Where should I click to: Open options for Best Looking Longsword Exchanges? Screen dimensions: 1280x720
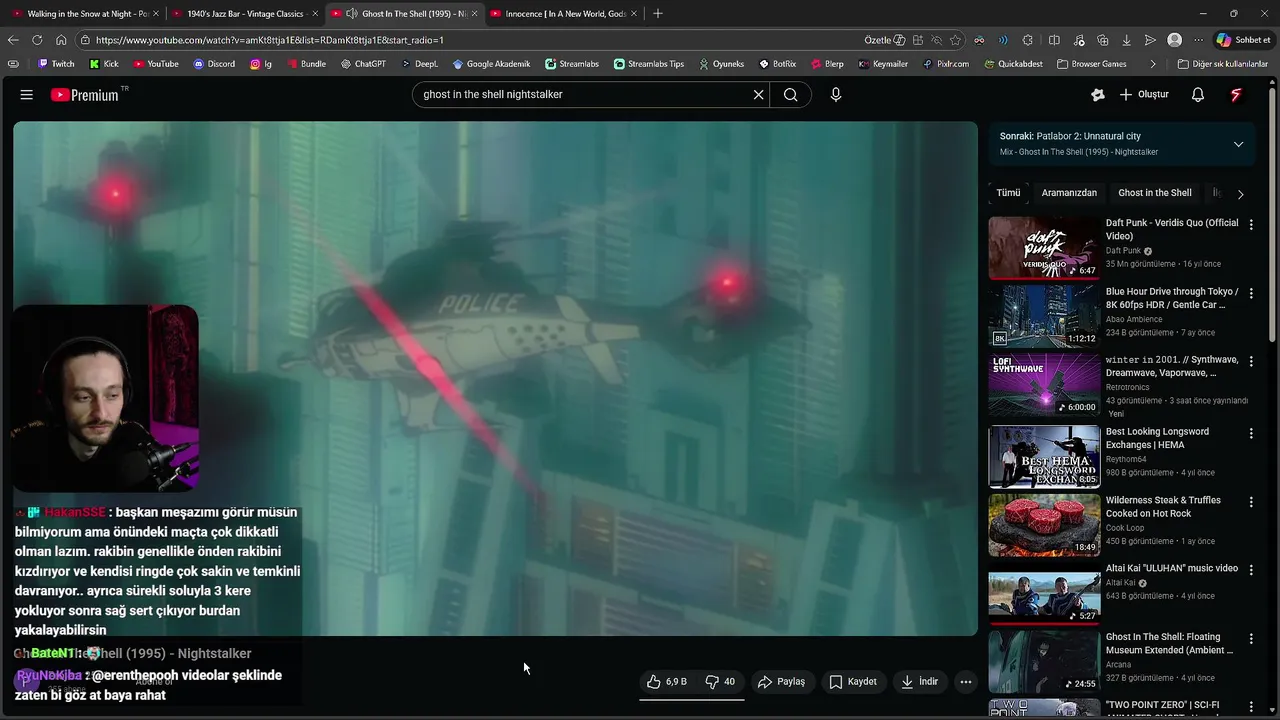1251,433
